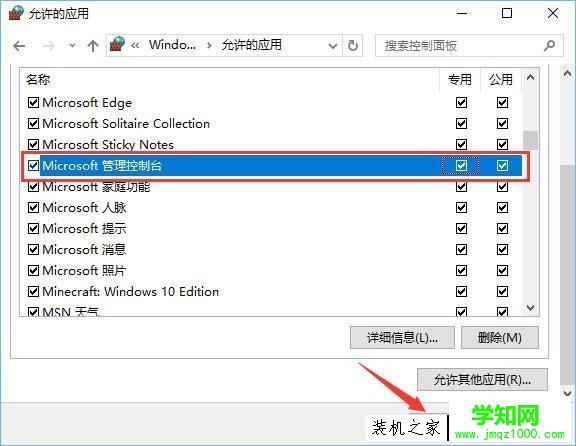576x446 pixels.
Task: Open the recent locations dropdown arrow
Action: (72, 46)
